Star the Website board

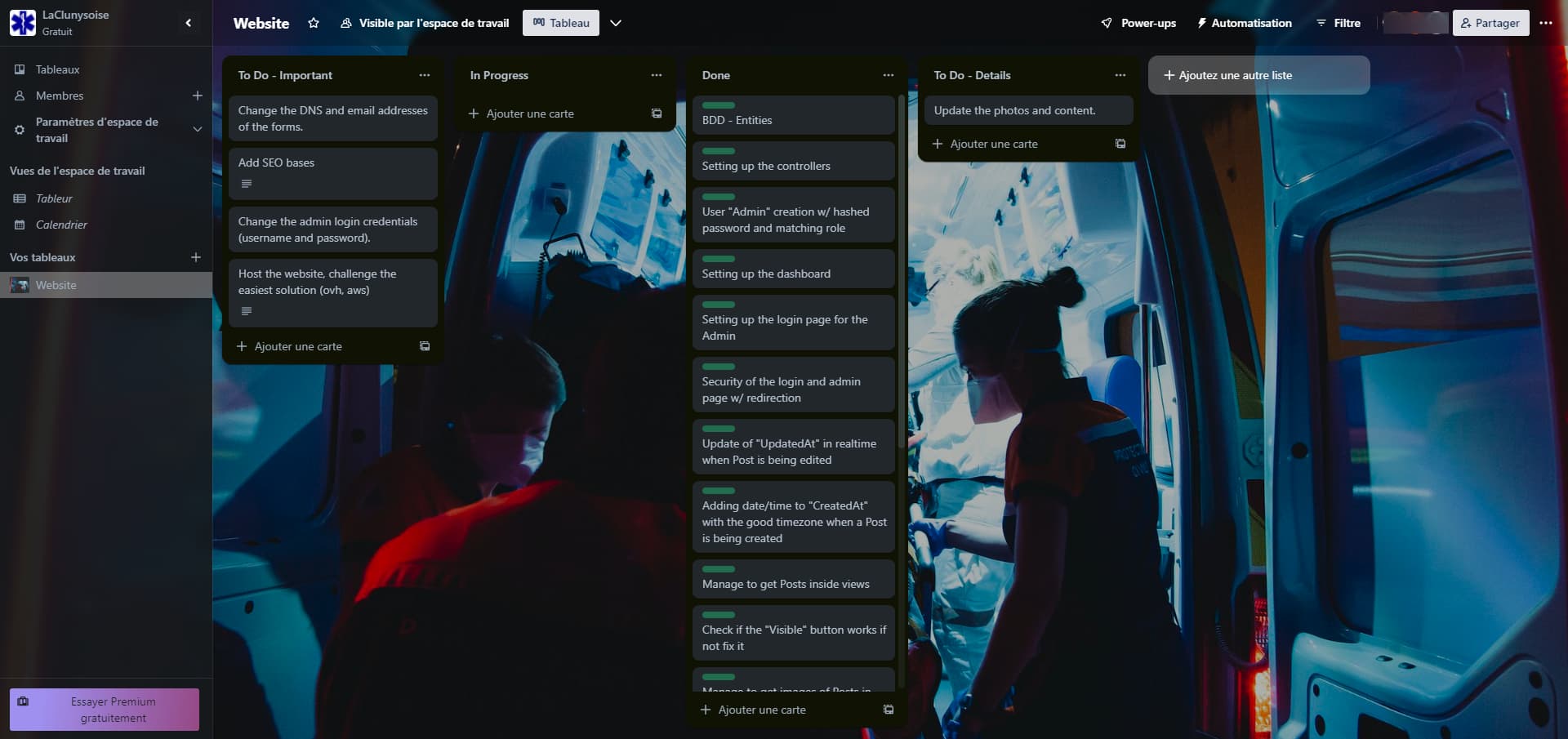point(314,23)
